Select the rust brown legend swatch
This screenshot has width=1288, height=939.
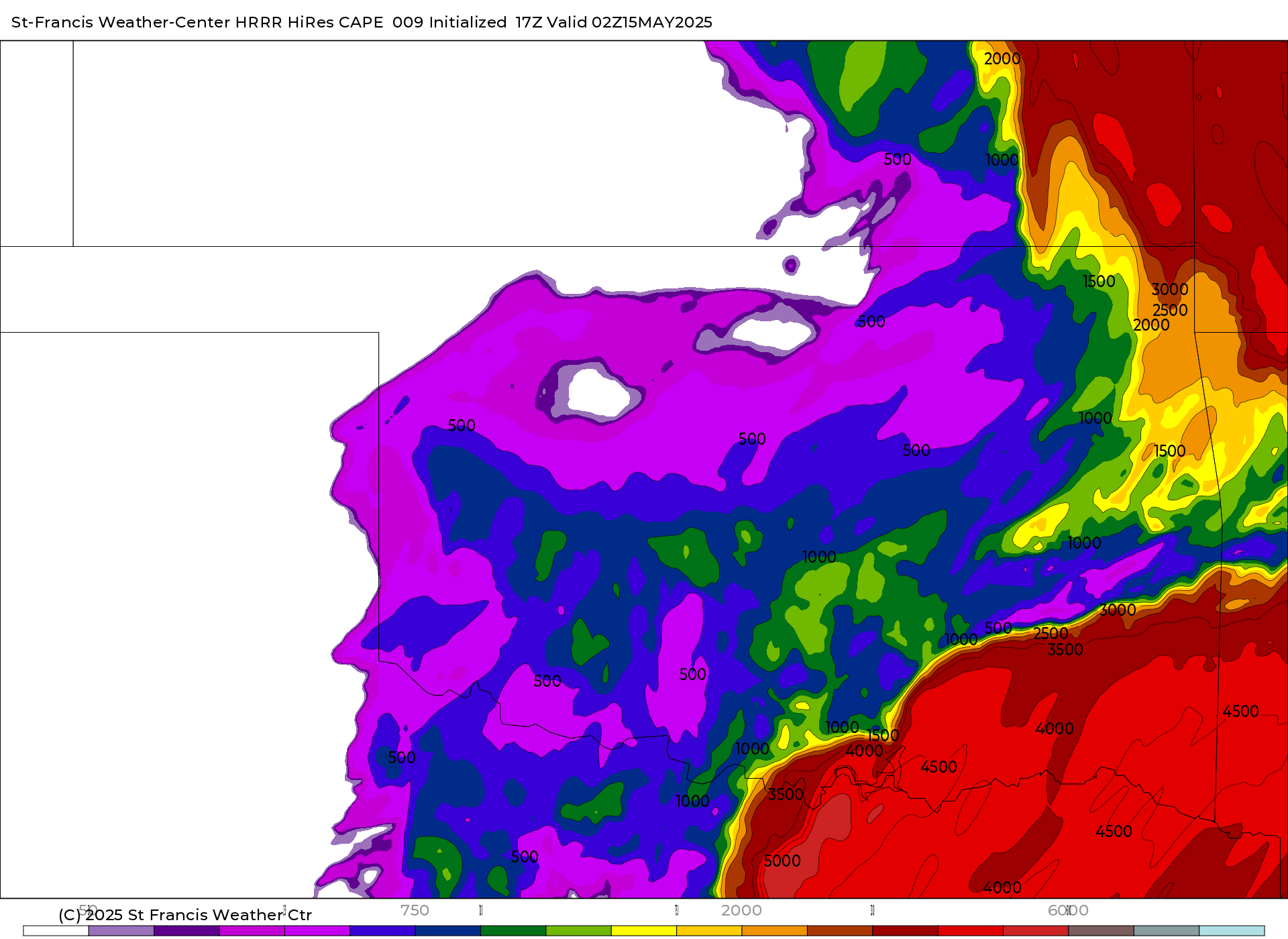point(840,930)
